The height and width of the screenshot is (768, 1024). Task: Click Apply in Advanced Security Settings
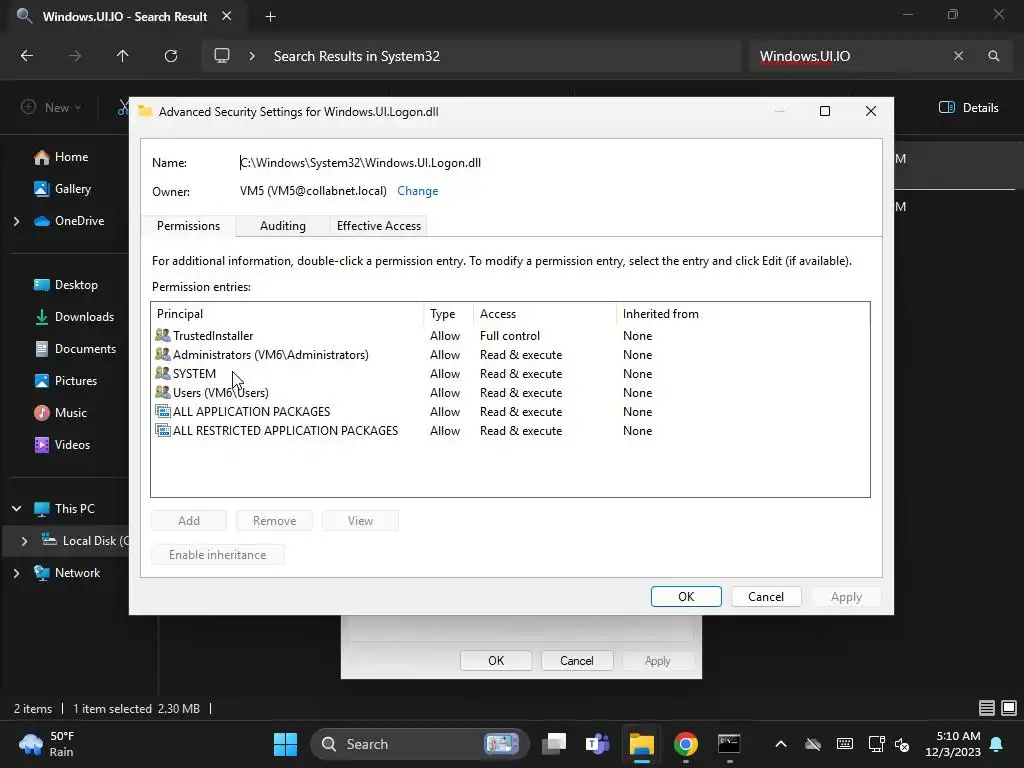click(x=846, y=596)
